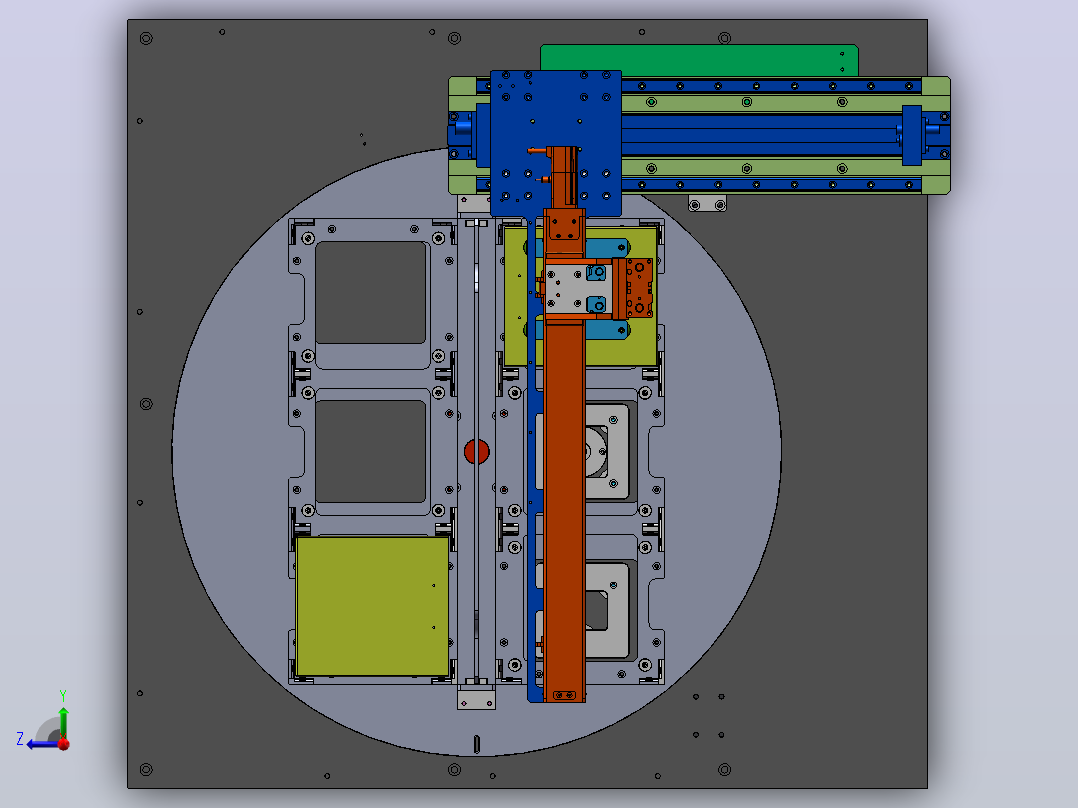Select the middle gray nest in the right fixture
Screen dimensions: 1078x808
[608, 451]
